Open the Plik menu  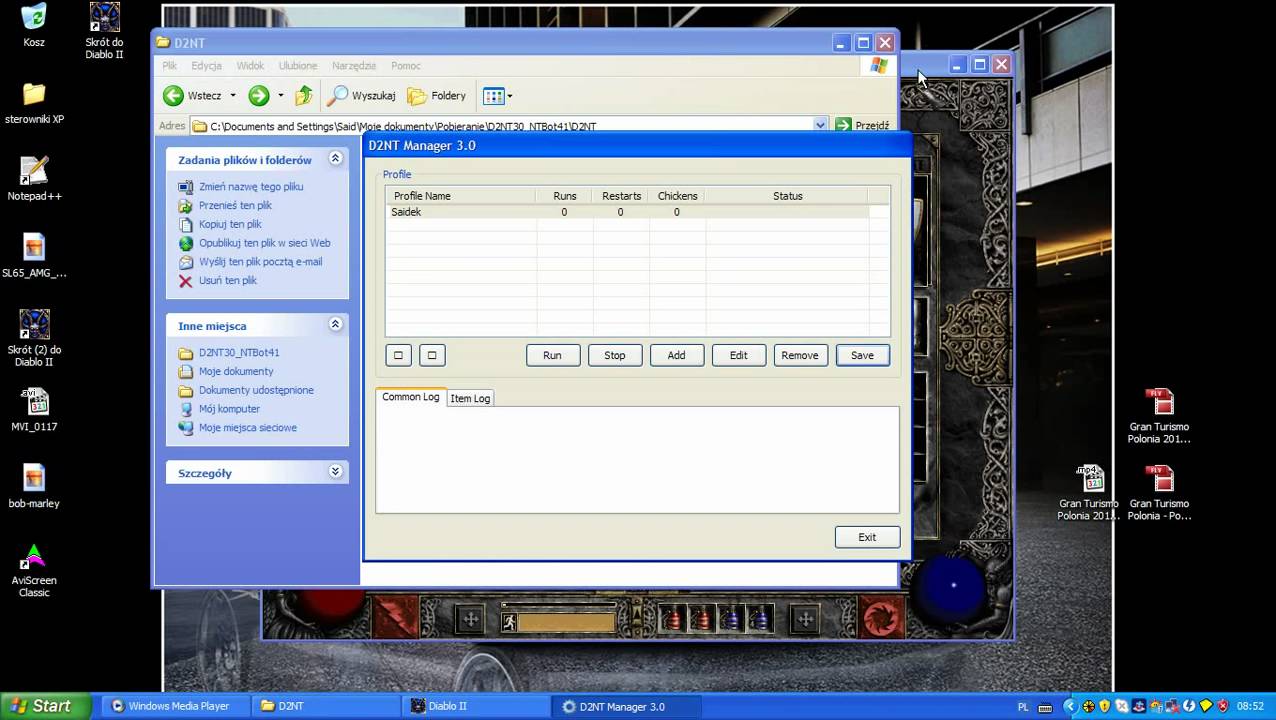point(170,66)
